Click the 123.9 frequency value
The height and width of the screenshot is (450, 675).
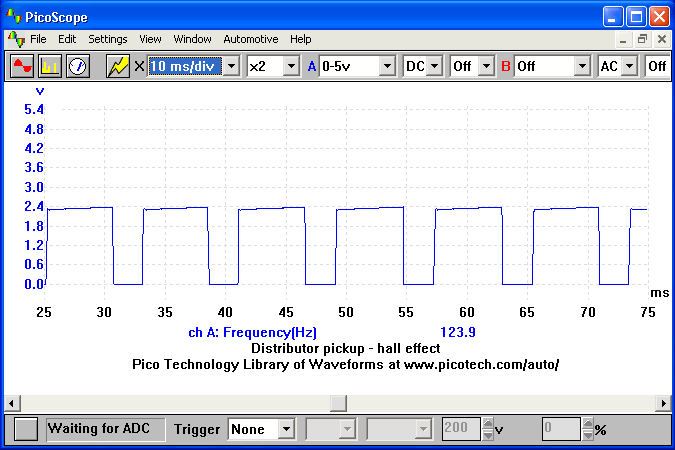pos(458,332)
